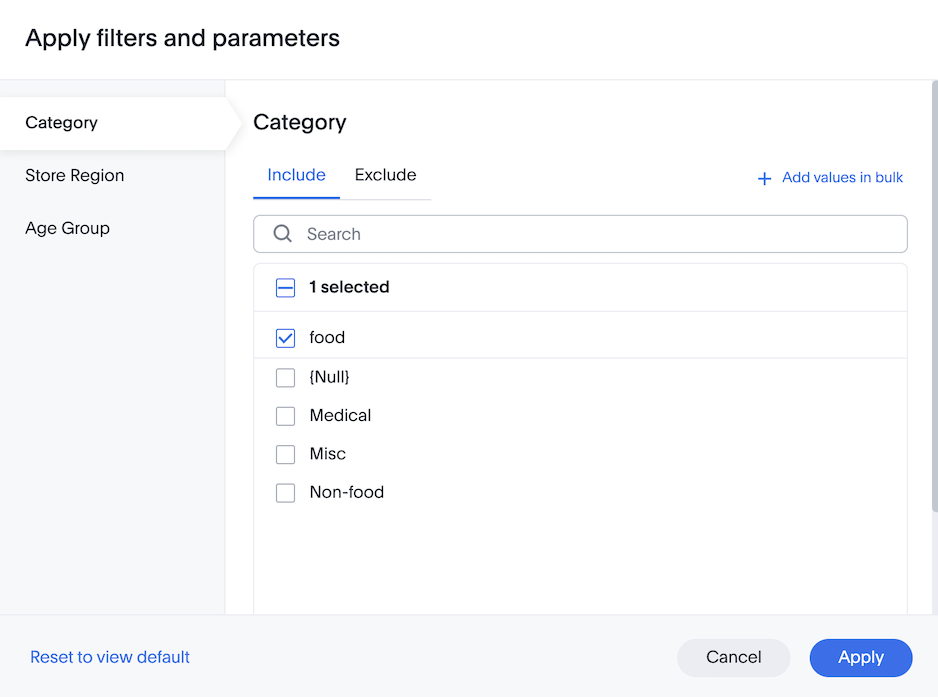Screen dimensions: 938x697
Task: Uncheck the food checkbox
Action: 285,337
